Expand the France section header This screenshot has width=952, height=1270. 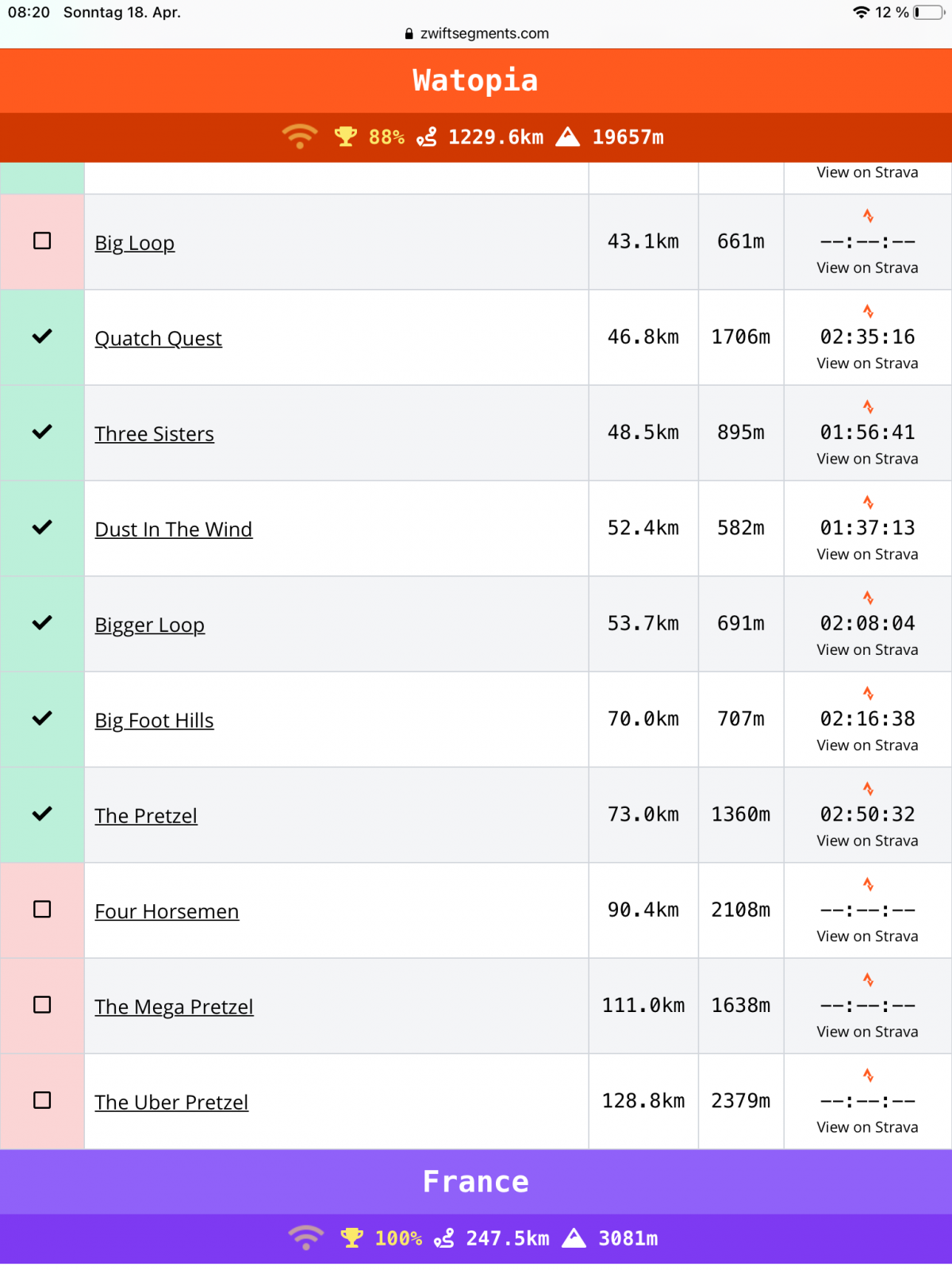(x=475, y=1182)
